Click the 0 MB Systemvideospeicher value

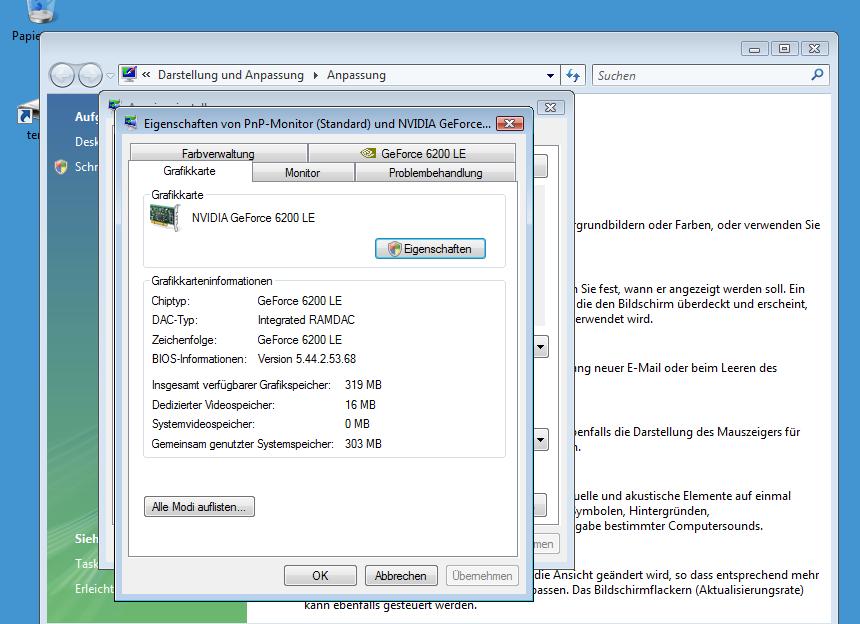357,424
